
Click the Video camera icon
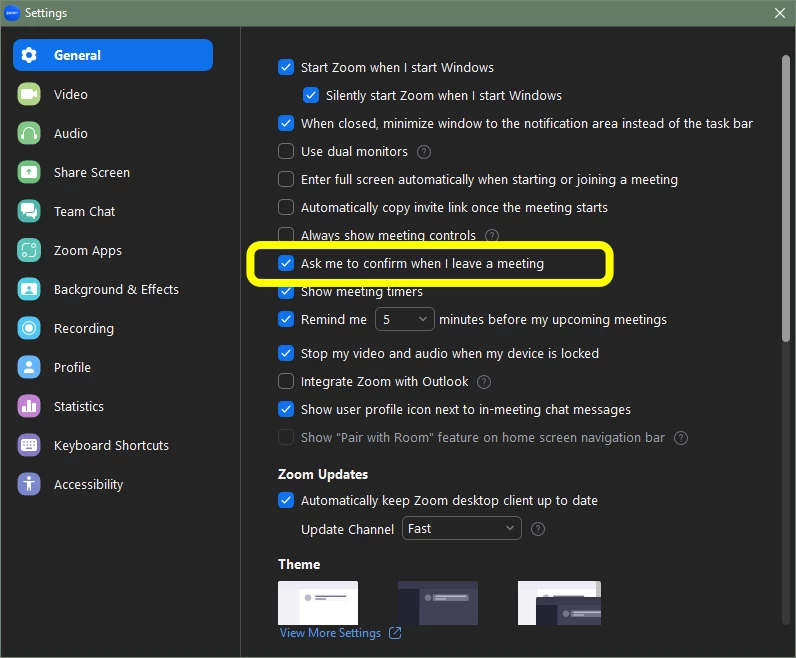29,94
